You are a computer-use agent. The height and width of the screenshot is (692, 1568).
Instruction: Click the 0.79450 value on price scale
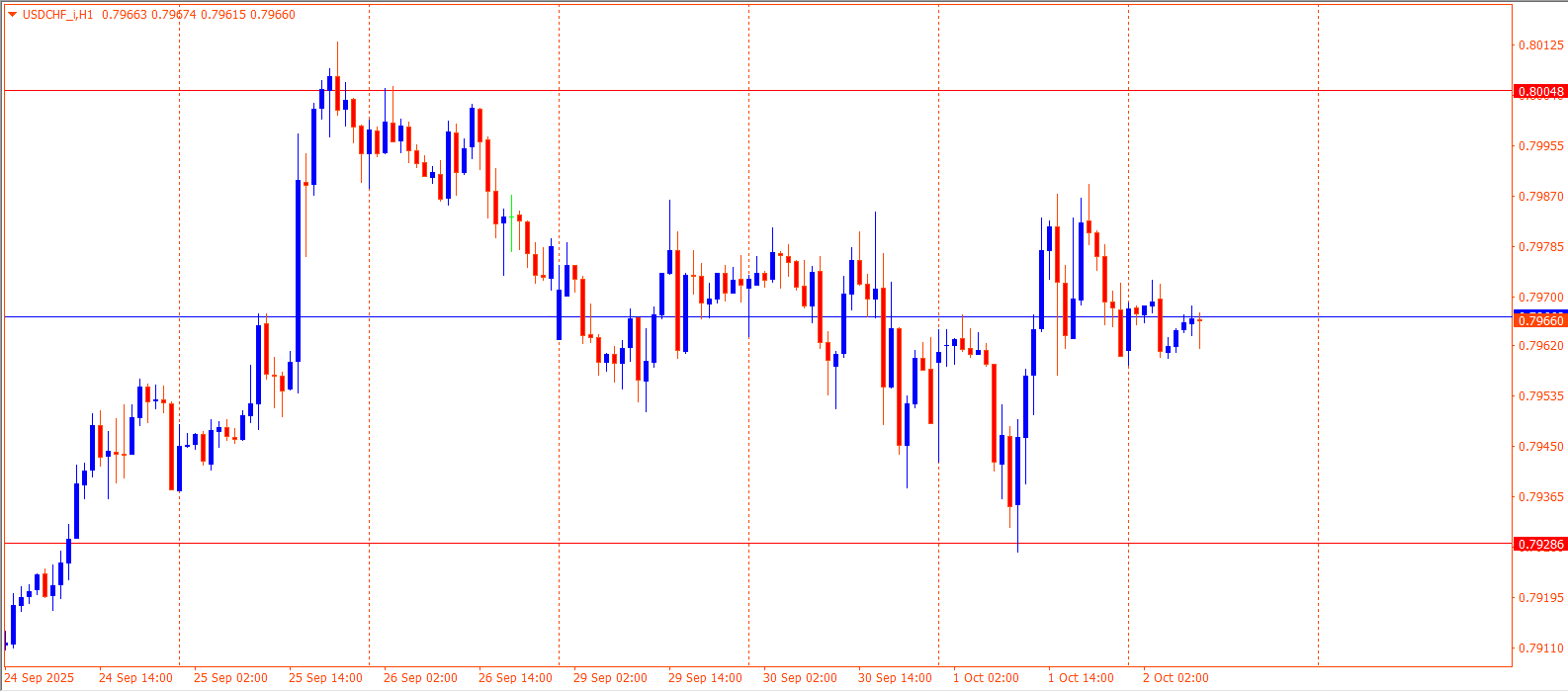pyautogui.click(x=1540, y=447)
